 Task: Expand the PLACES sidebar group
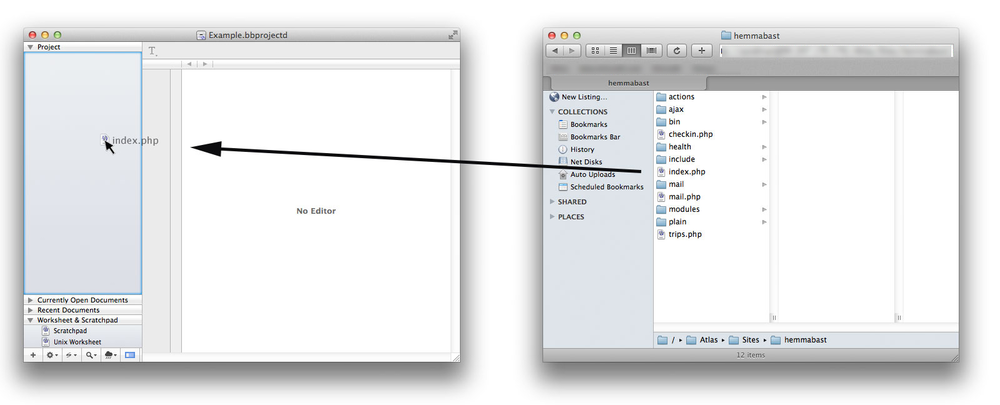pyautogui.click(x=552, y=217)
